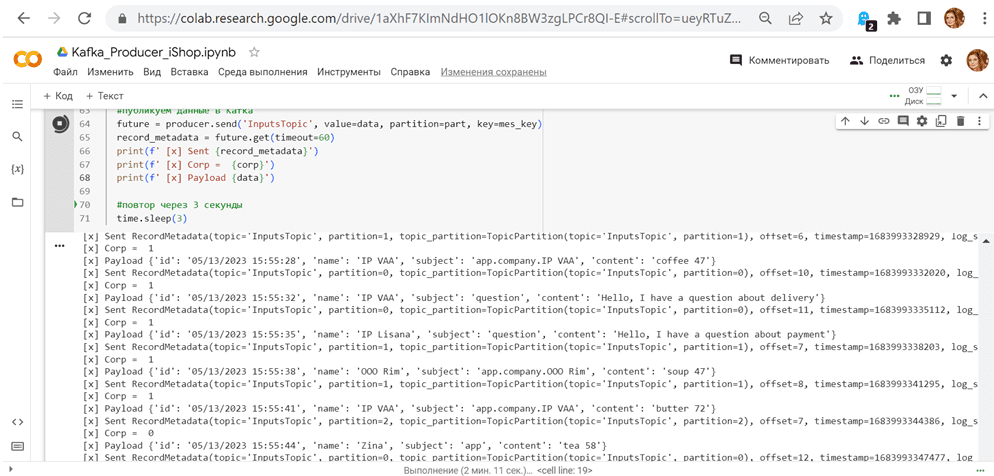The height and width of the screenshot is (476, 994).
Task: Star the Kafka_Producer_iShop.ipynb notebook
Action: [254, 52]
